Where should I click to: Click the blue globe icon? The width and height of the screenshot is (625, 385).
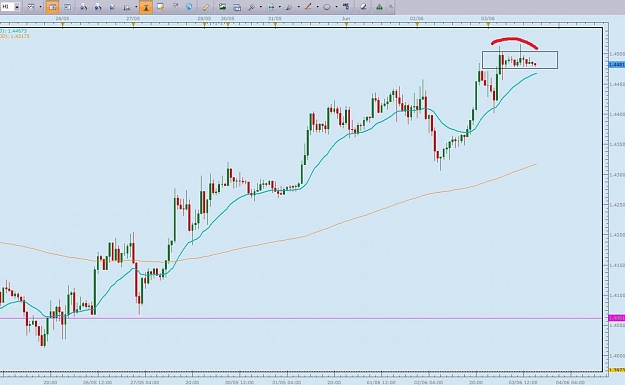click(x=189, y=6)
